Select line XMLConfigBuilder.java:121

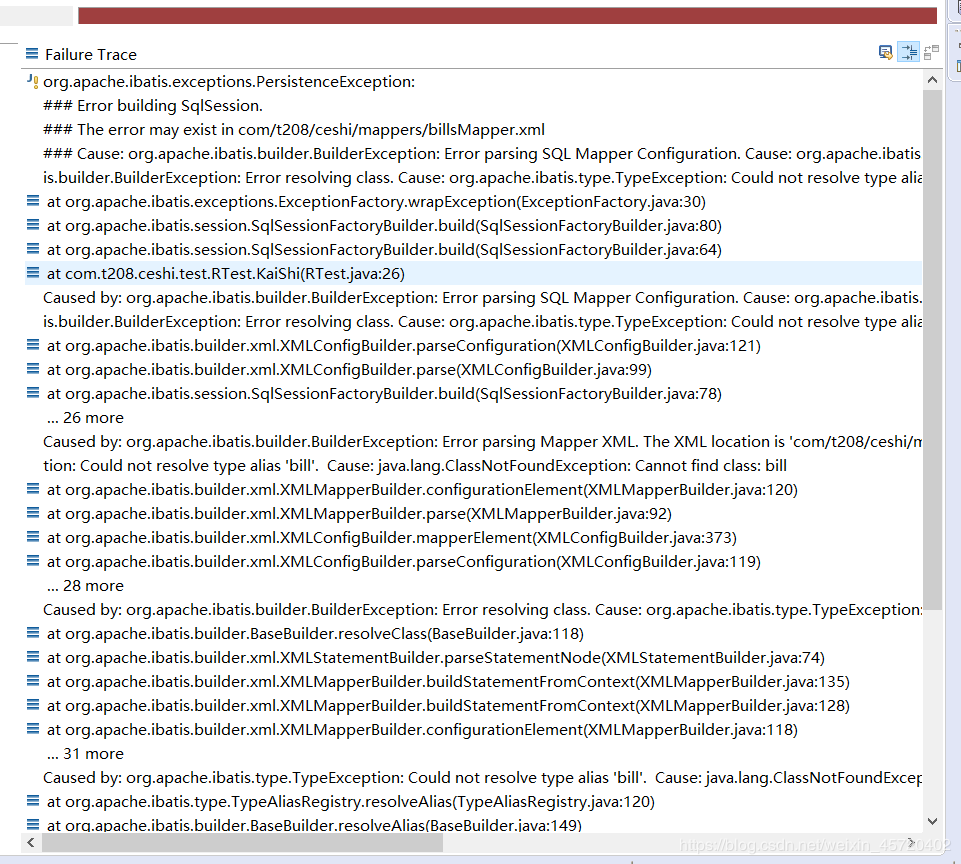(404, 346)
